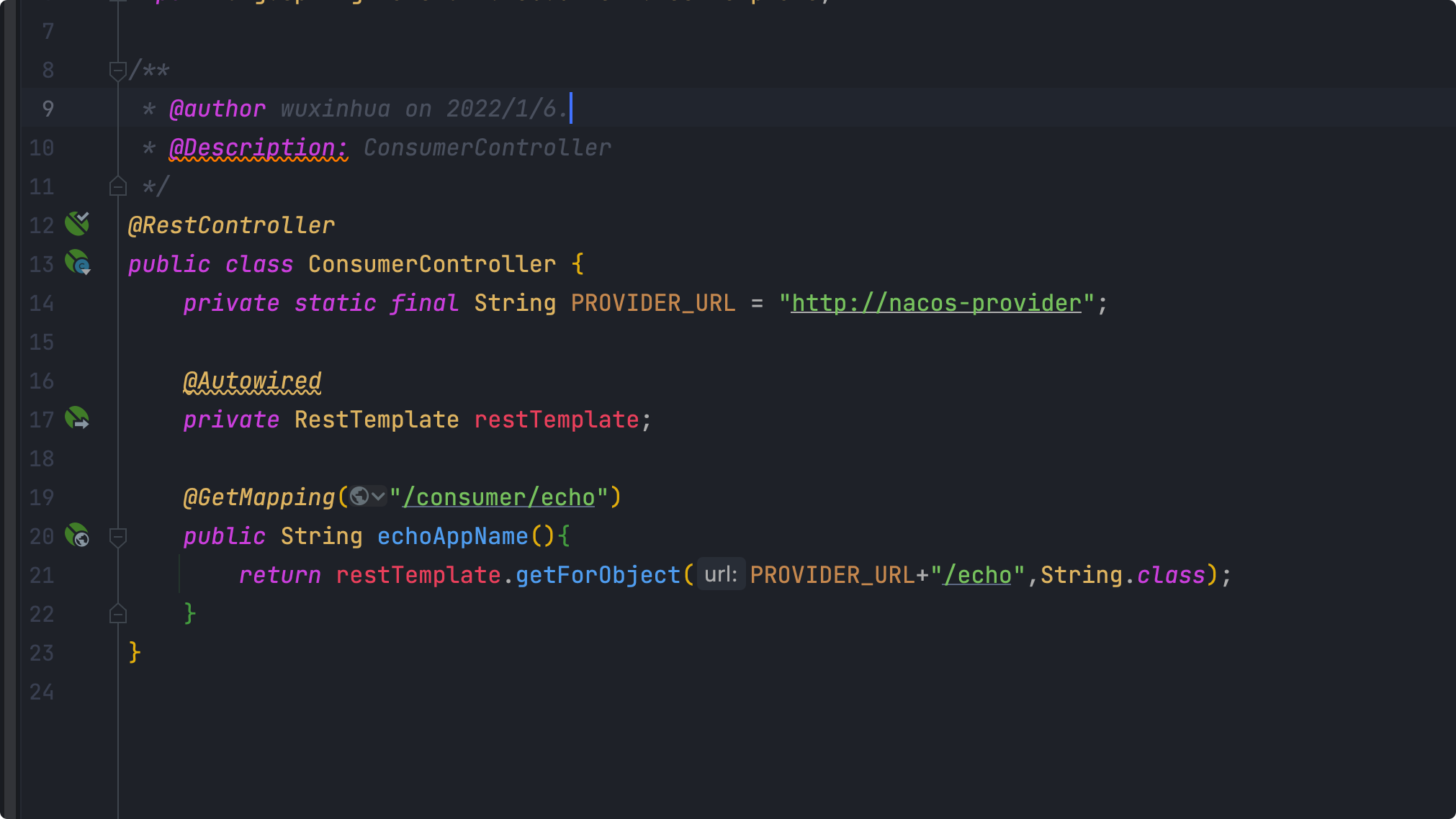Click the Spring bean gutter icon at @RestController
The height and width of the screenshot is (819, 1456).
tap(77, 224)
